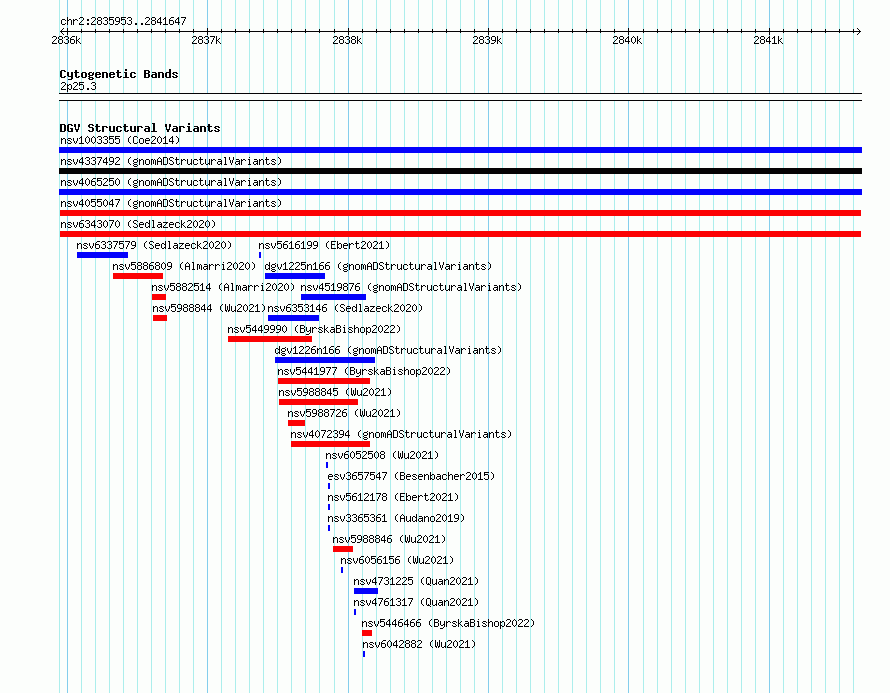This screenshot has height=693, width=890.
Task: Click the red bar under nsv5449990
Action: pyautogui.click(x=270, y=339)
